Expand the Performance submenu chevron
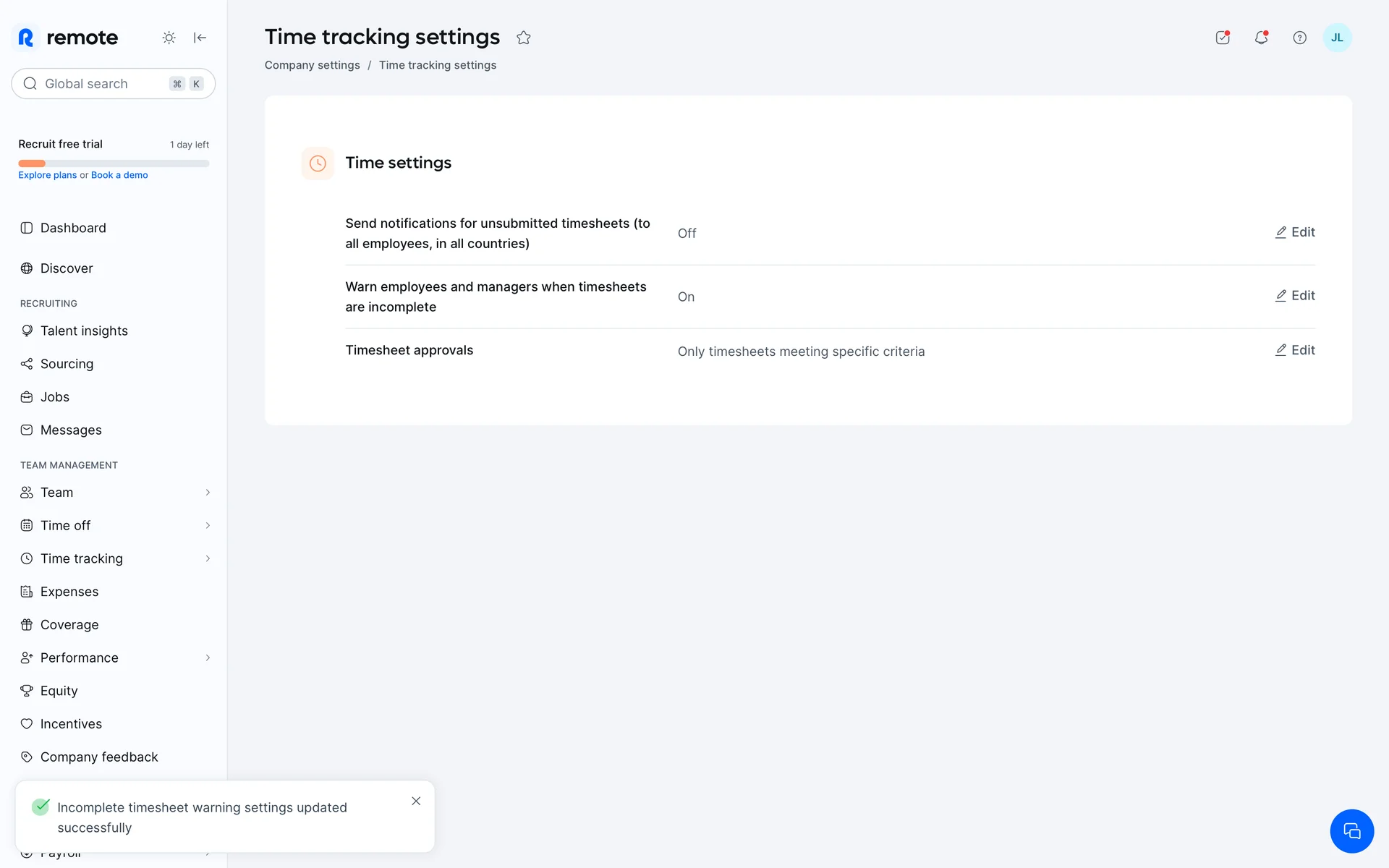 [208, 658]
